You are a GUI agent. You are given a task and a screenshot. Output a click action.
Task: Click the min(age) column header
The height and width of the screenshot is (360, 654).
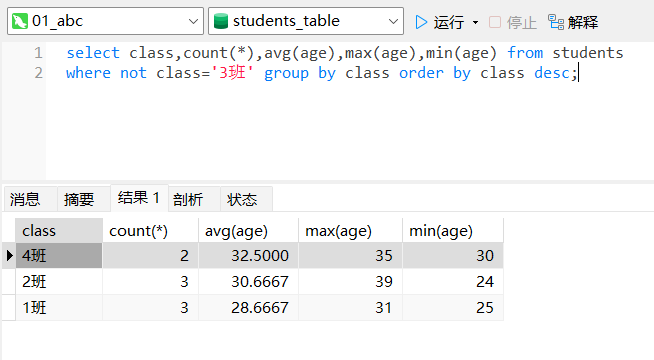pos(453,230)
